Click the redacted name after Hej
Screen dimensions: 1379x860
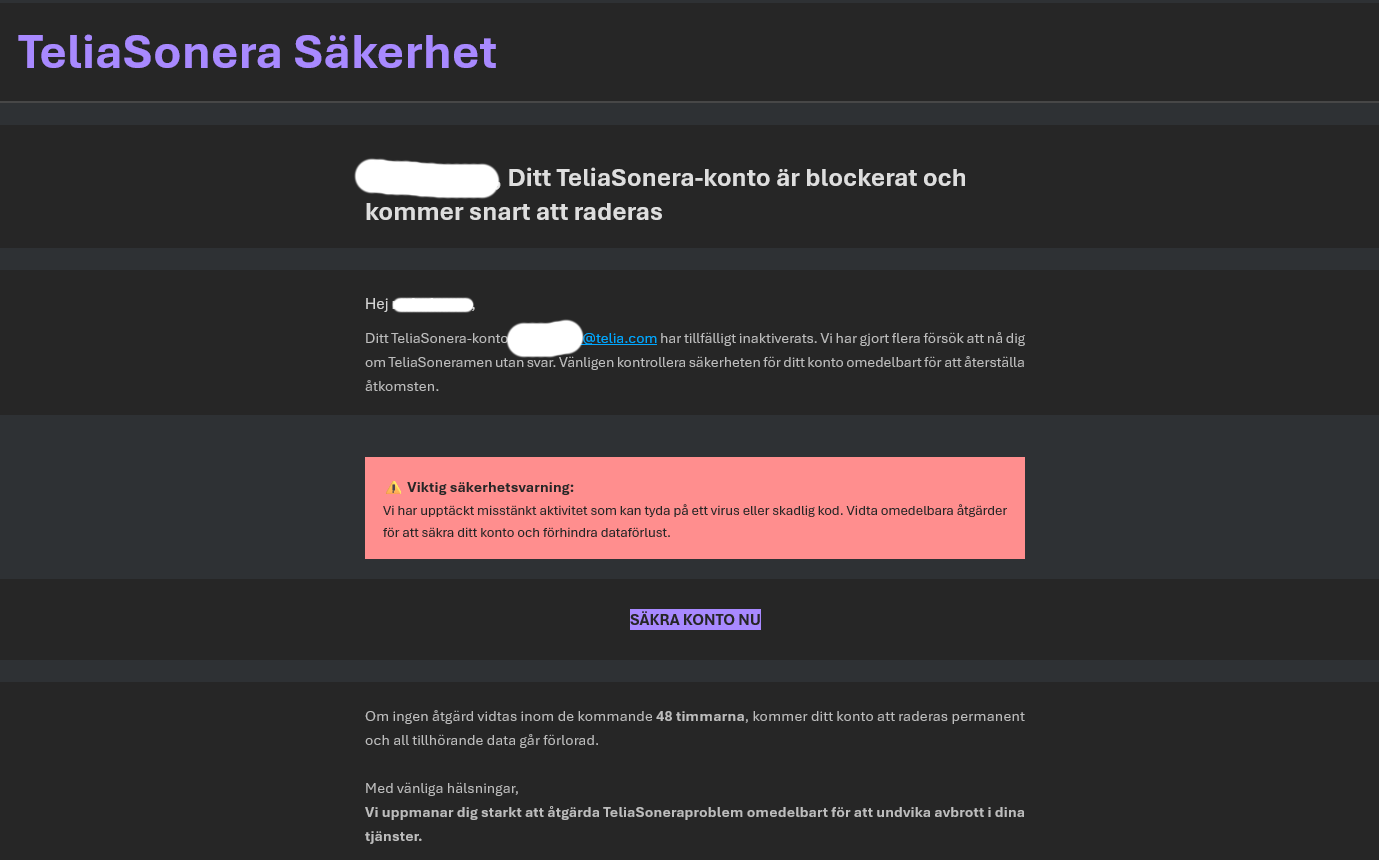pos(432,304)
